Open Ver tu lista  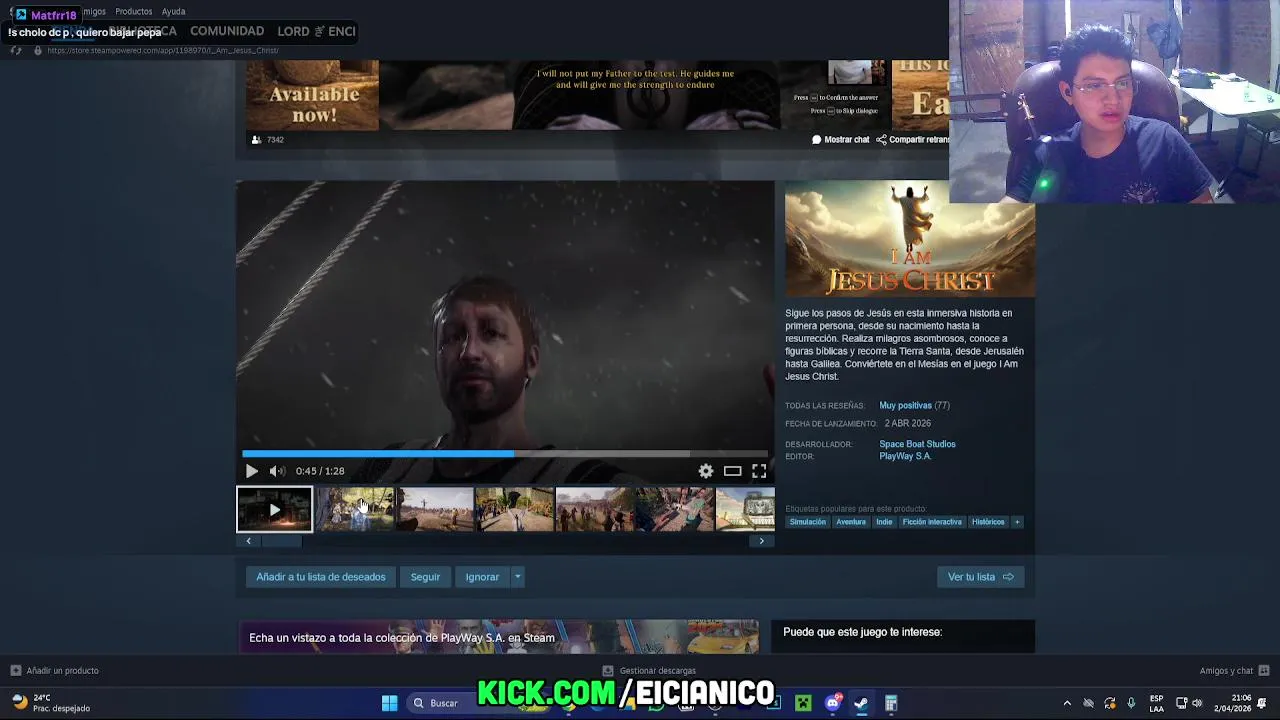click(x=980, y=577)
